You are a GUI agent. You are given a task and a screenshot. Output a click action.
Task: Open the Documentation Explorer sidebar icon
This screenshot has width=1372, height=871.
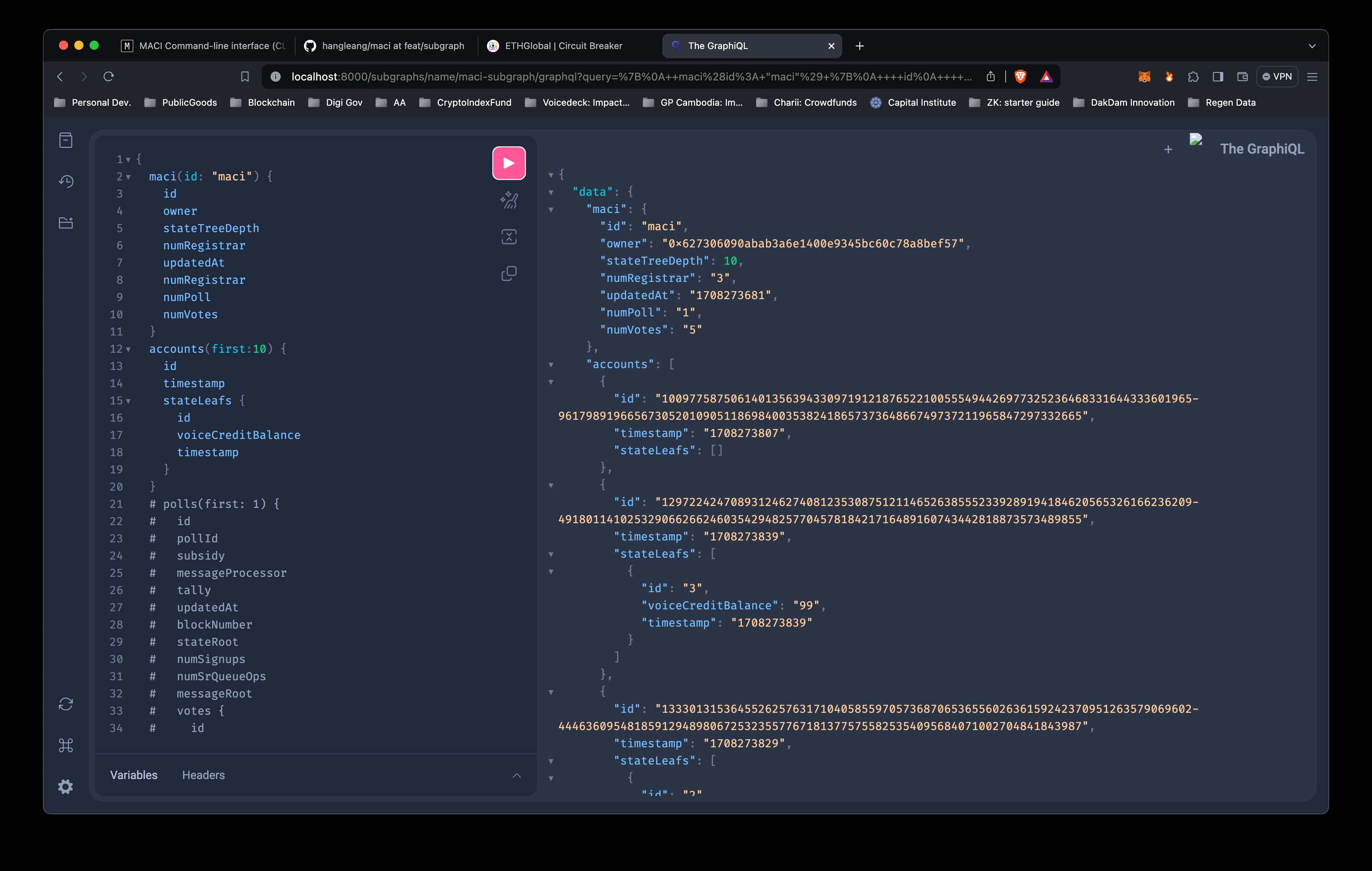[66, 140]
